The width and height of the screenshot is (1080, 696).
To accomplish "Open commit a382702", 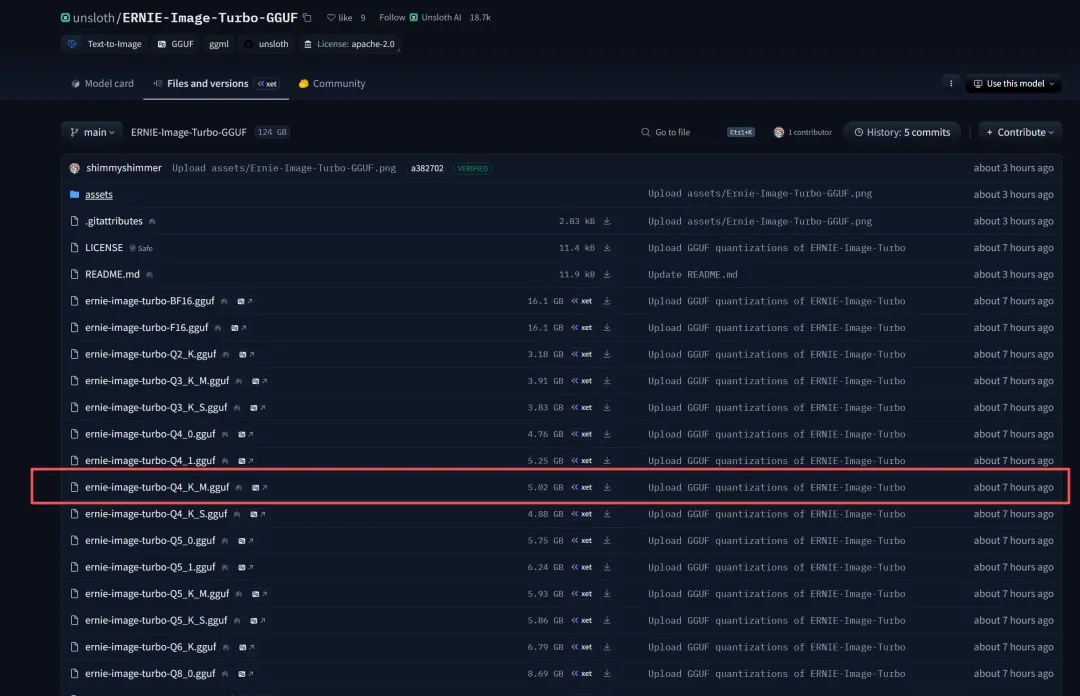I will [x=427, y=168].
